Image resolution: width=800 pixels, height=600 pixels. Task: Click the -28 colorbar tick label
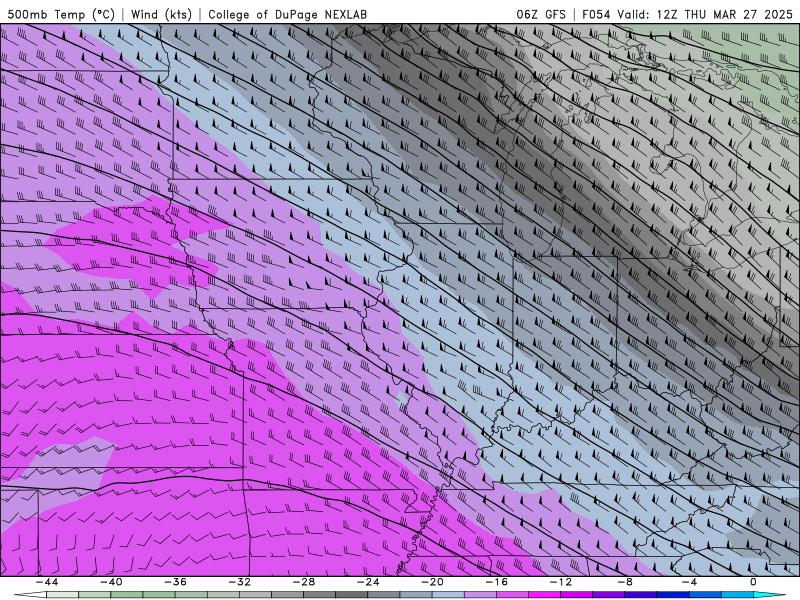304,582
